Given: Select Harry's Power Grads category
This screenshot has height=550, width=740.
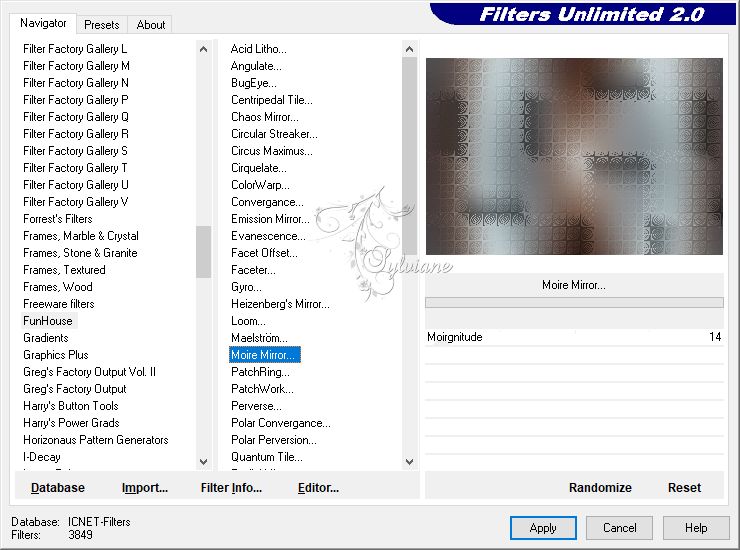Looking at the screenshot, I should click(71, 423).
